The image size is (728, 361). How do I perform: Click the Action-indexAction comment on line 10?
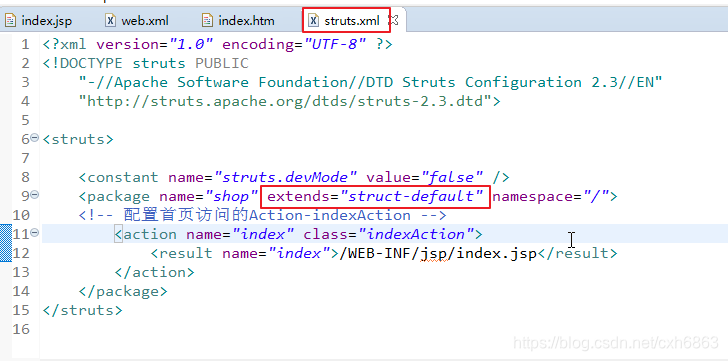coord(262,215)
